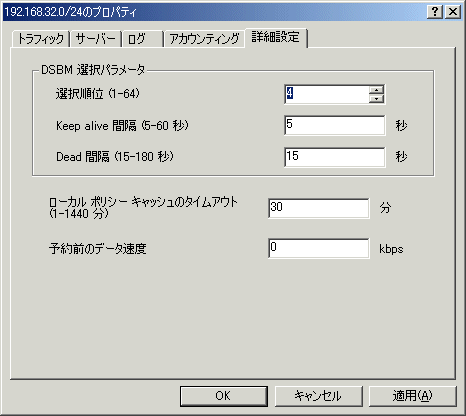
Task: Click the Keep alive 間隔 input field
Action: 335,125
